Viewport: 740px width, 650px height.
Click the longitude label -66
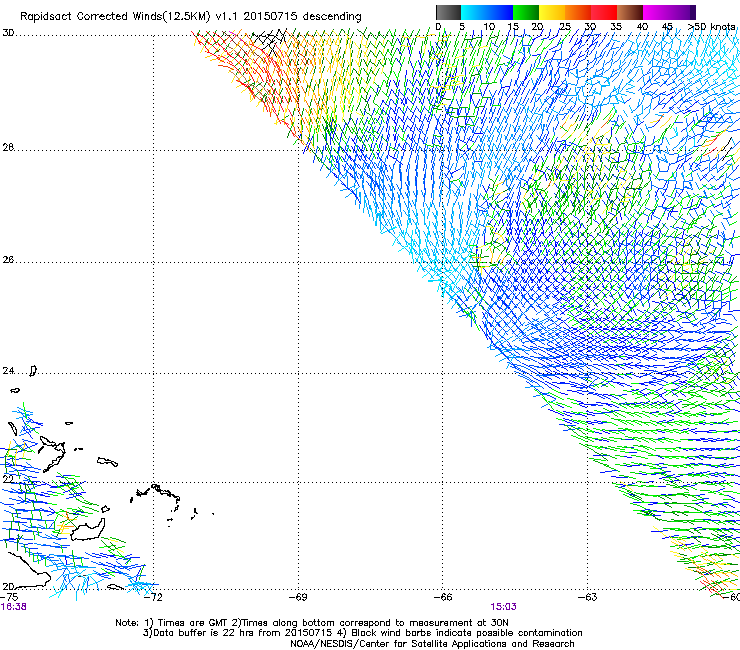click(443, 597)
